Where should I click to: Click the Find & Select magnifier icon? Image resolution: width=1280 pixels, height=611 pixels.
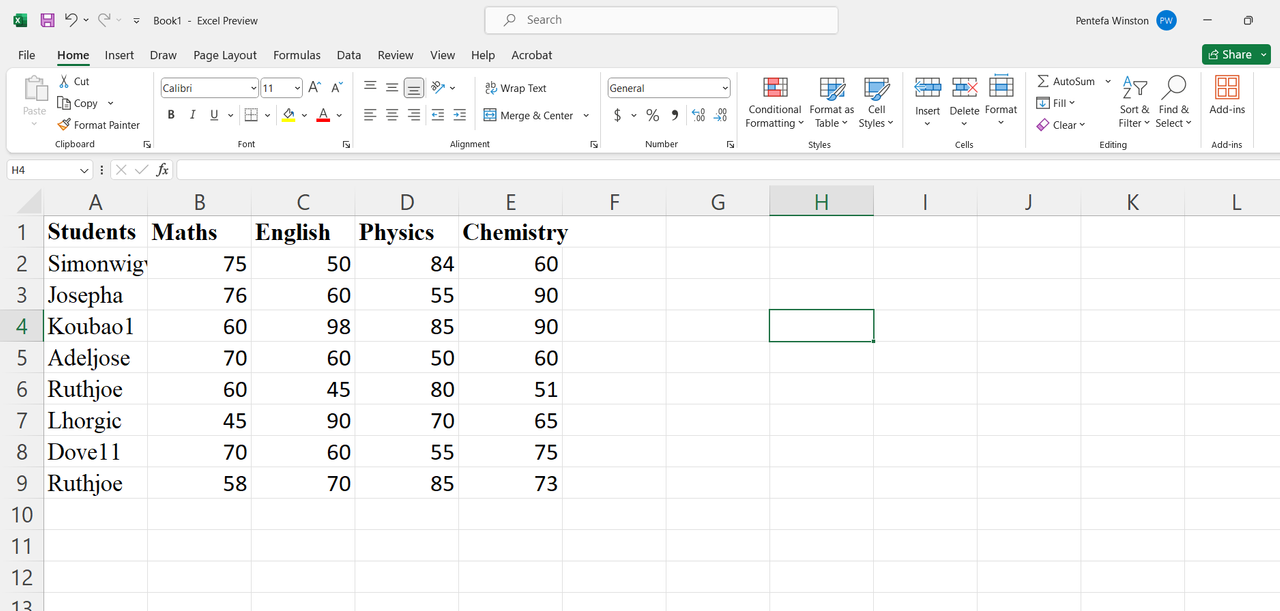point(1174,87)
